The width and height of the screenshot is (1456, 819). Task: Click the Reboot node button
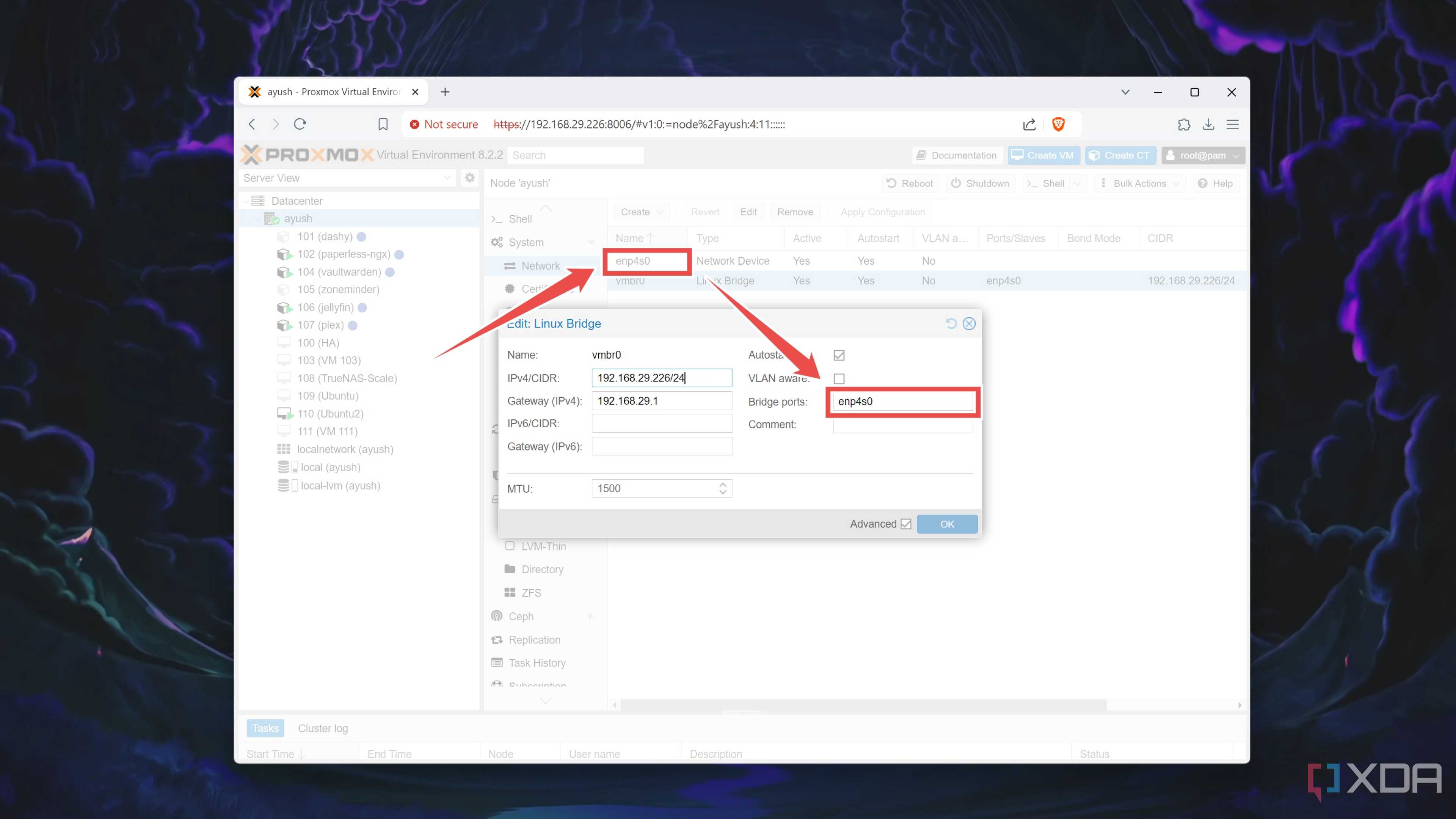click(x=910, y=183)
